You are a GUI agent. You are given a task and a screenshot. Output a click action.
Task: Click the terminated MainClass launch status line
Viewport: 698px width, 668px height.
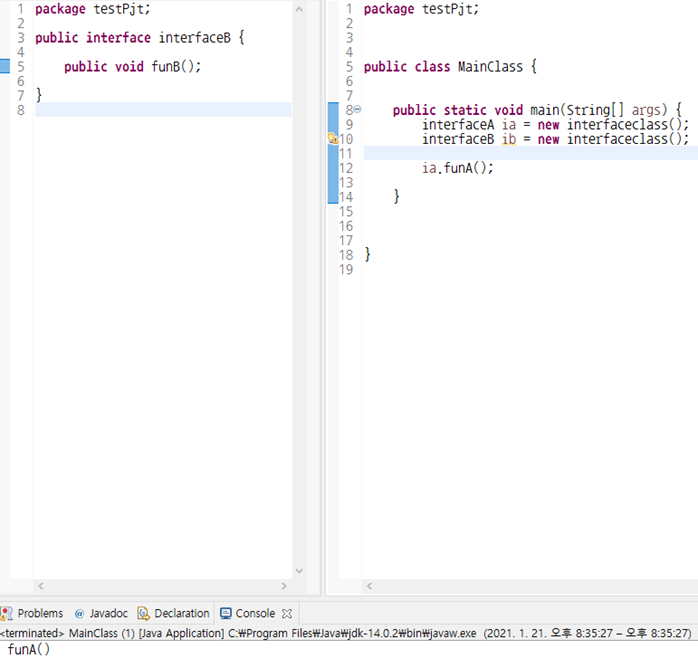tap(345, 633)
